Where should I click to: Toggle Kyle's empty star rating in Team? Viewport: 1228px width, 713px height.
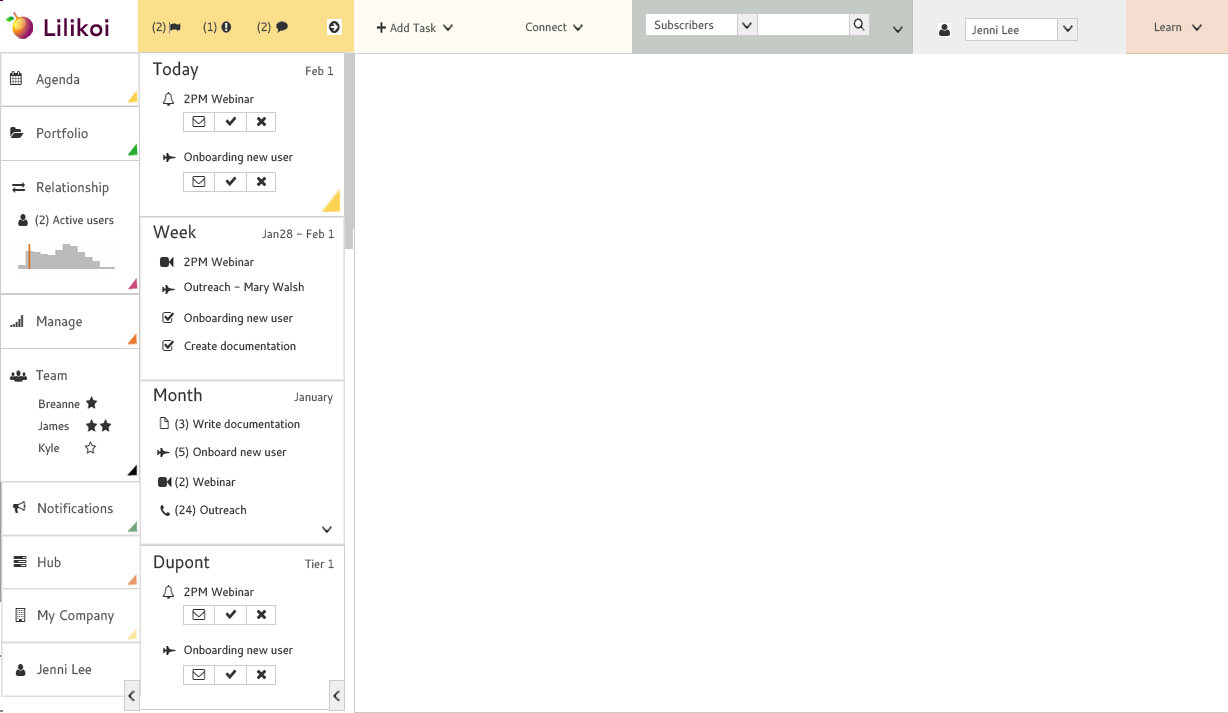pos(90,448)
